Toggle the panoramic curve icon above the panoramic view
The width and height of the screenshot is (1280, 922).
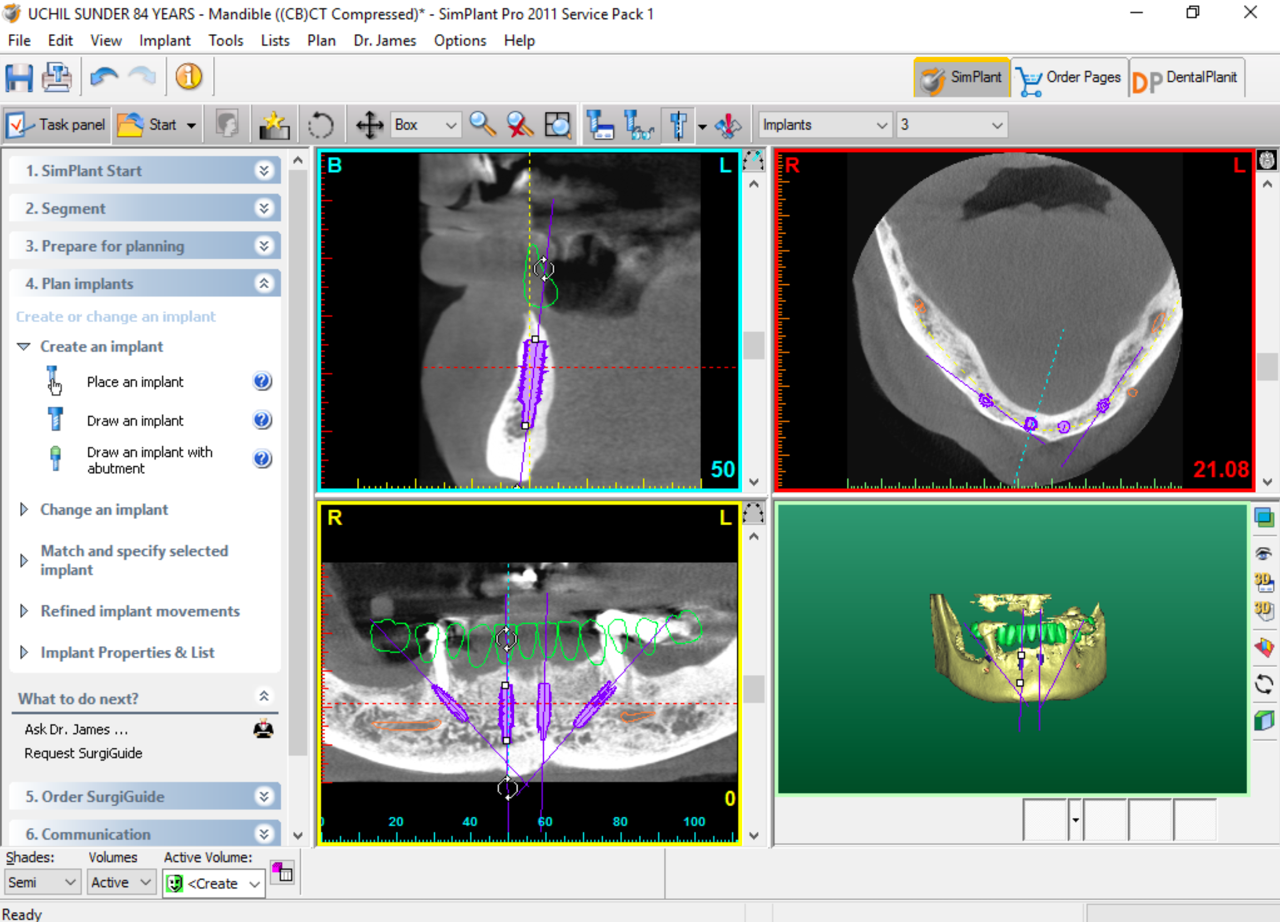tap(753, 513)
